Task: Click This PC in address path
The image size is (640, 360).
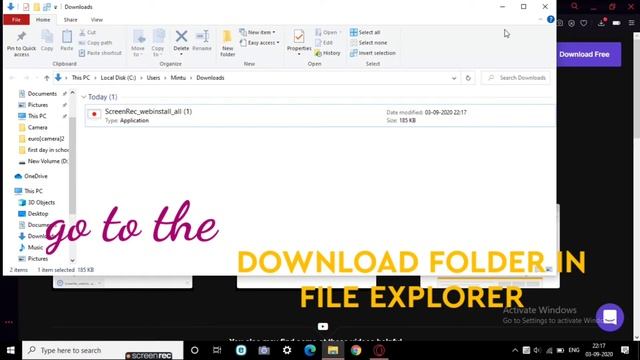Action: (x=81, y=78)
